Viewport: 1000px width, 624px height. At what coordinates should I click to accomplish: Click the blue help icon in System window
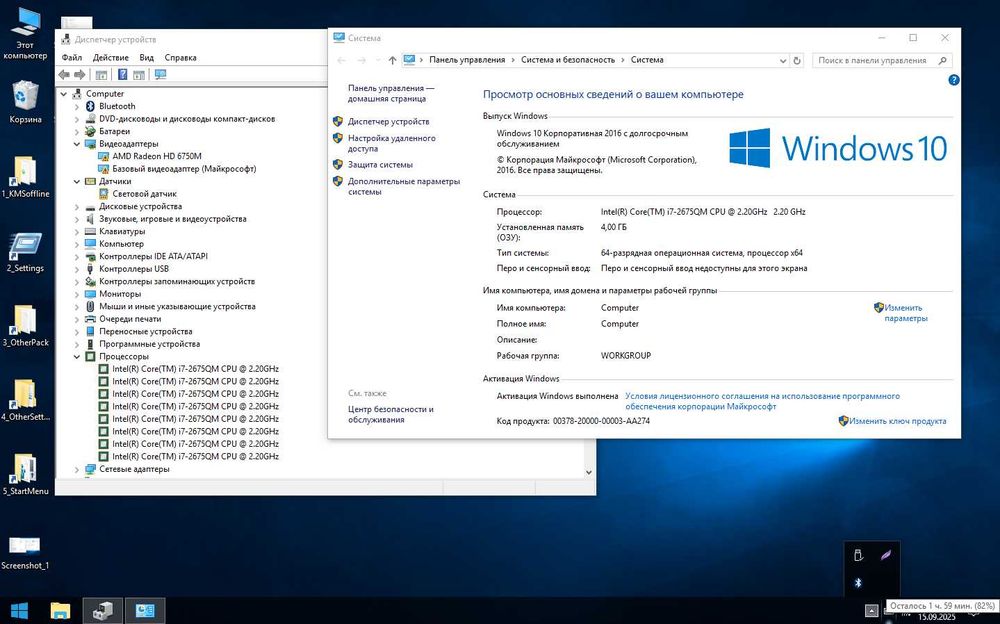coord(953,80)
